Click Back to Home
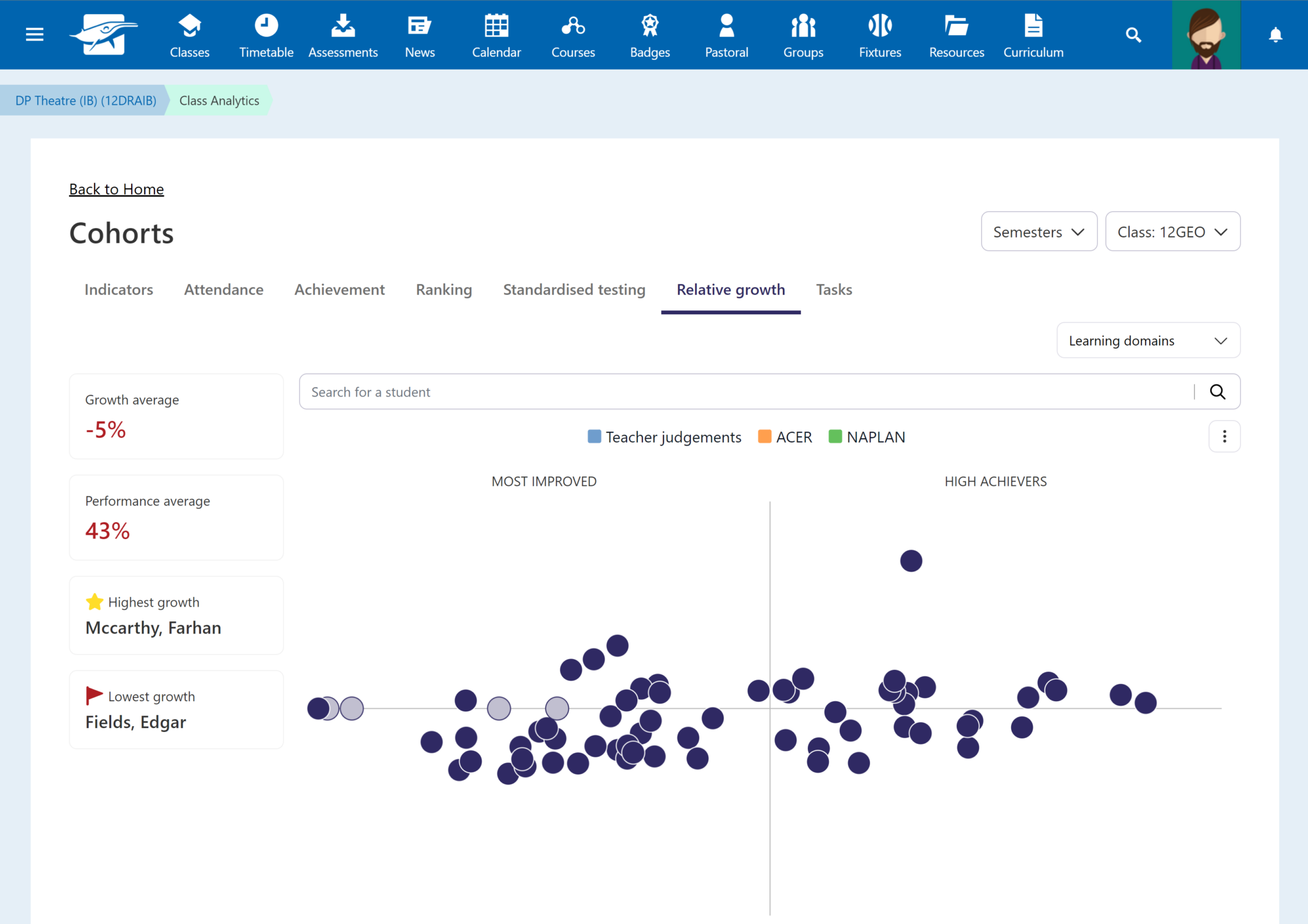This screenshot has height=924, width=1308. (116, 188)
